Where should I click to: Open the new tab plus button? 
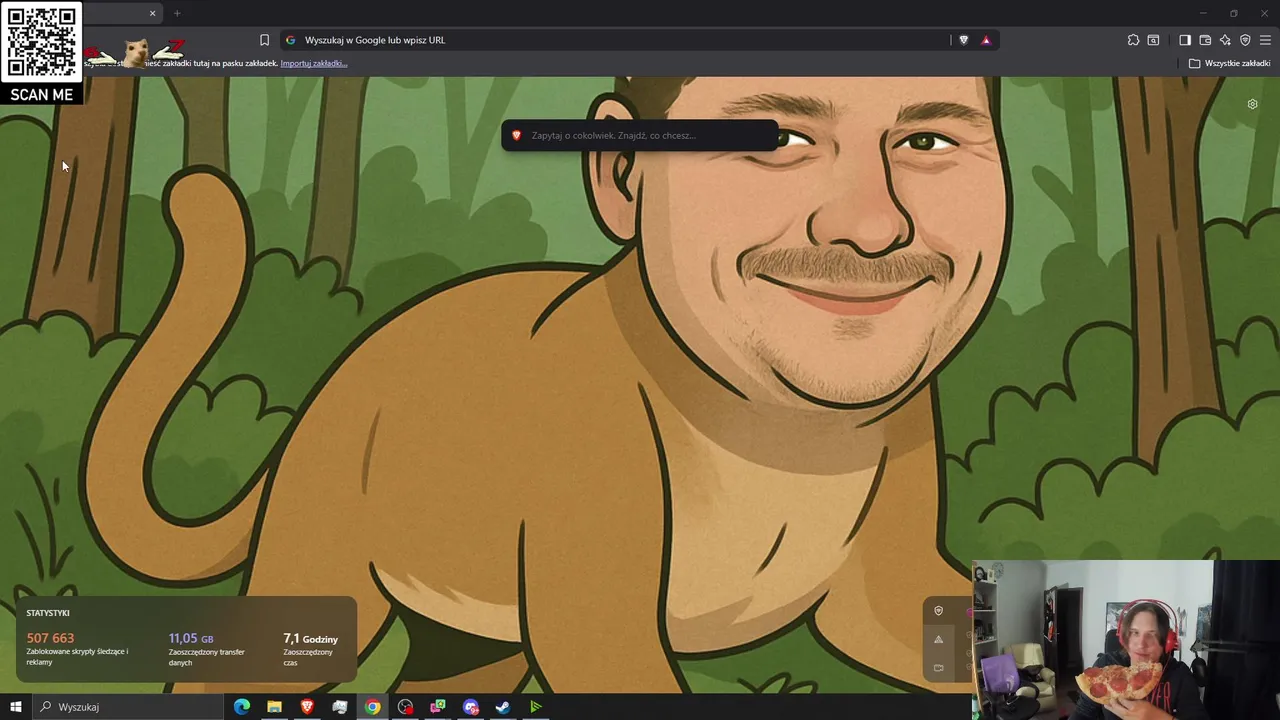tap(177, 13)
